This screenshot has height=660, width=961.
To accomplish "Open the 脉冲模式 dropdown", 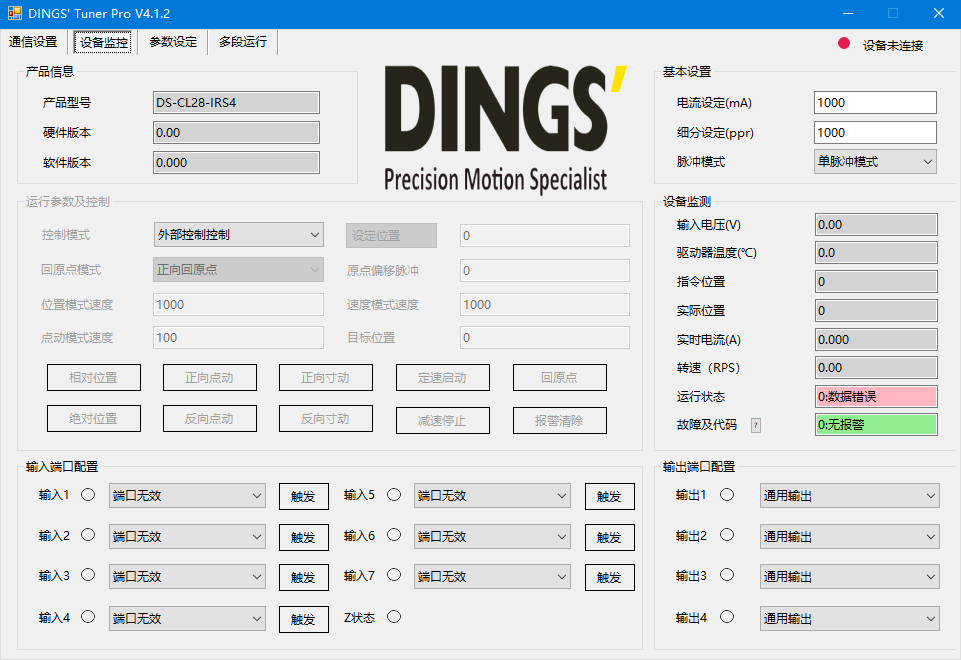I will click(875, 162).
